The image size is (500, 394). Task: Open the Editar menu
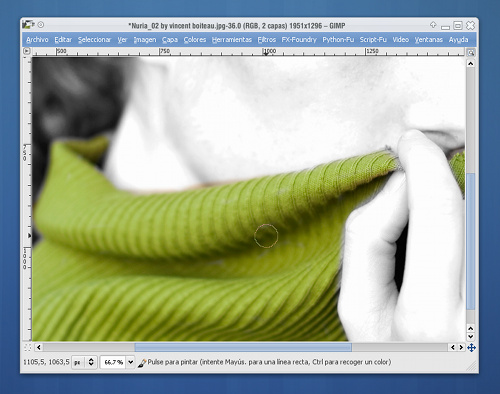point(63,40)
